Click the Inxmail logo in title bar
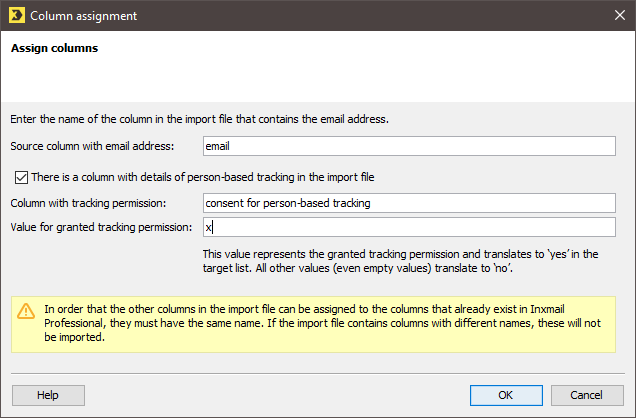Screen dimensions: 636x418 [17, 15]
